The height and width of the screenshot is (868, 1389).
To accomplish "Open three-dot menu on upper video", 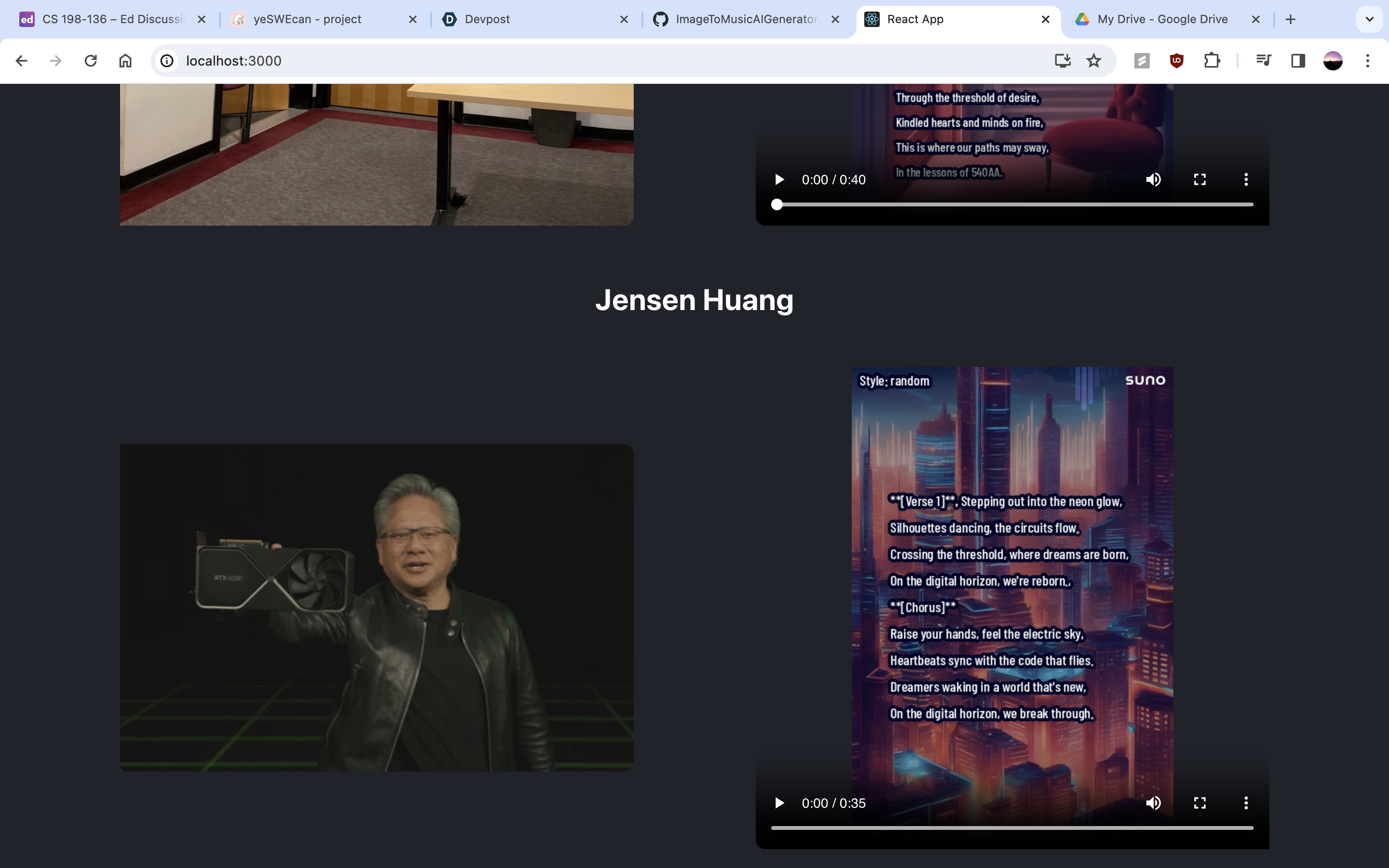I will (x=1245, y=180).
